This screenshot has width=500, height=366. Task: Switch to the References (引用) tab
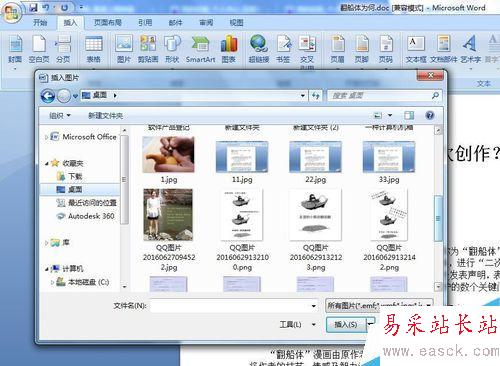(145, 22)
